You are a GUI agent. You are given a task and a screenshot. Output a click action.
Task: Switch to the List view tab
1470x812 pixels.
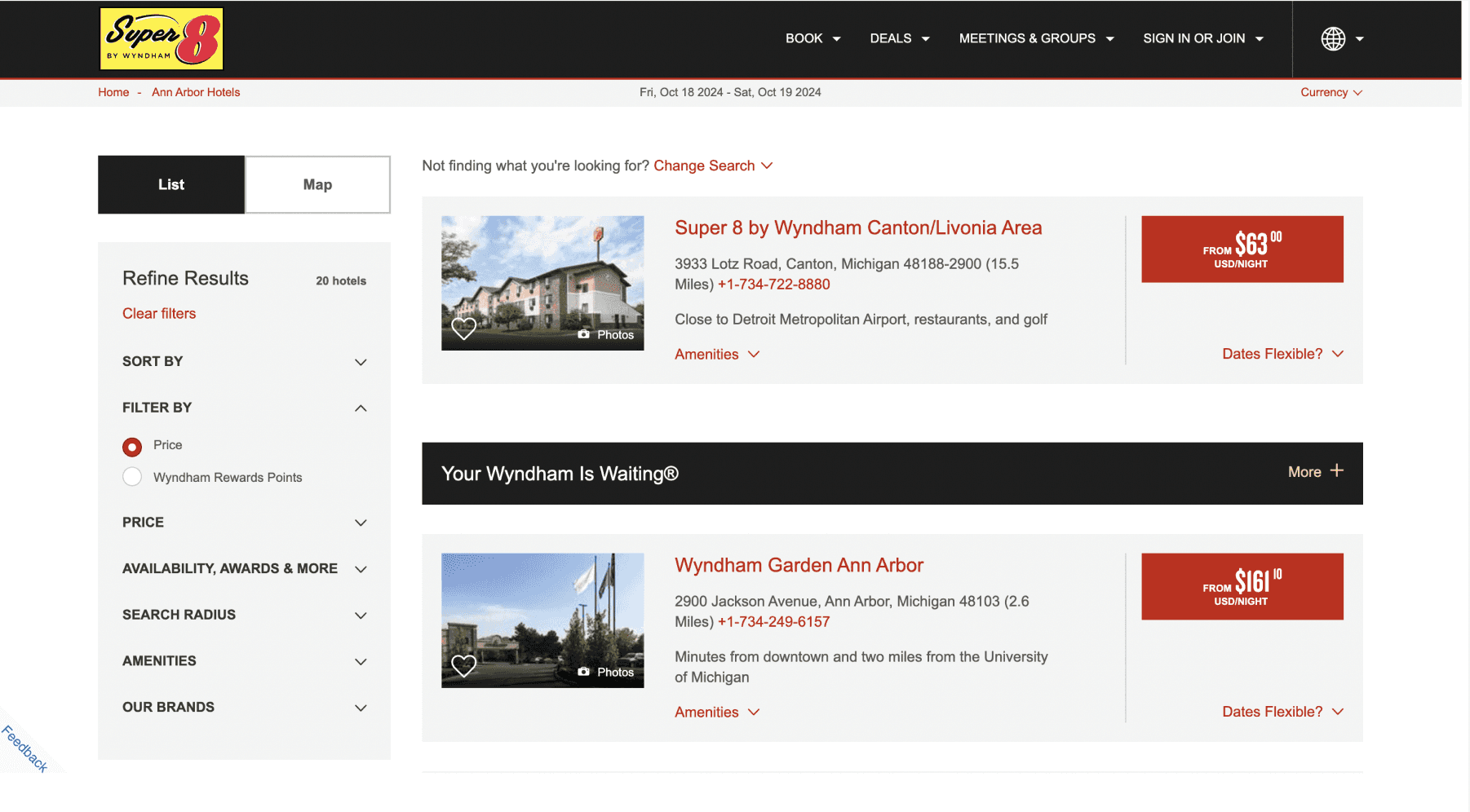(x=171, y=184)
